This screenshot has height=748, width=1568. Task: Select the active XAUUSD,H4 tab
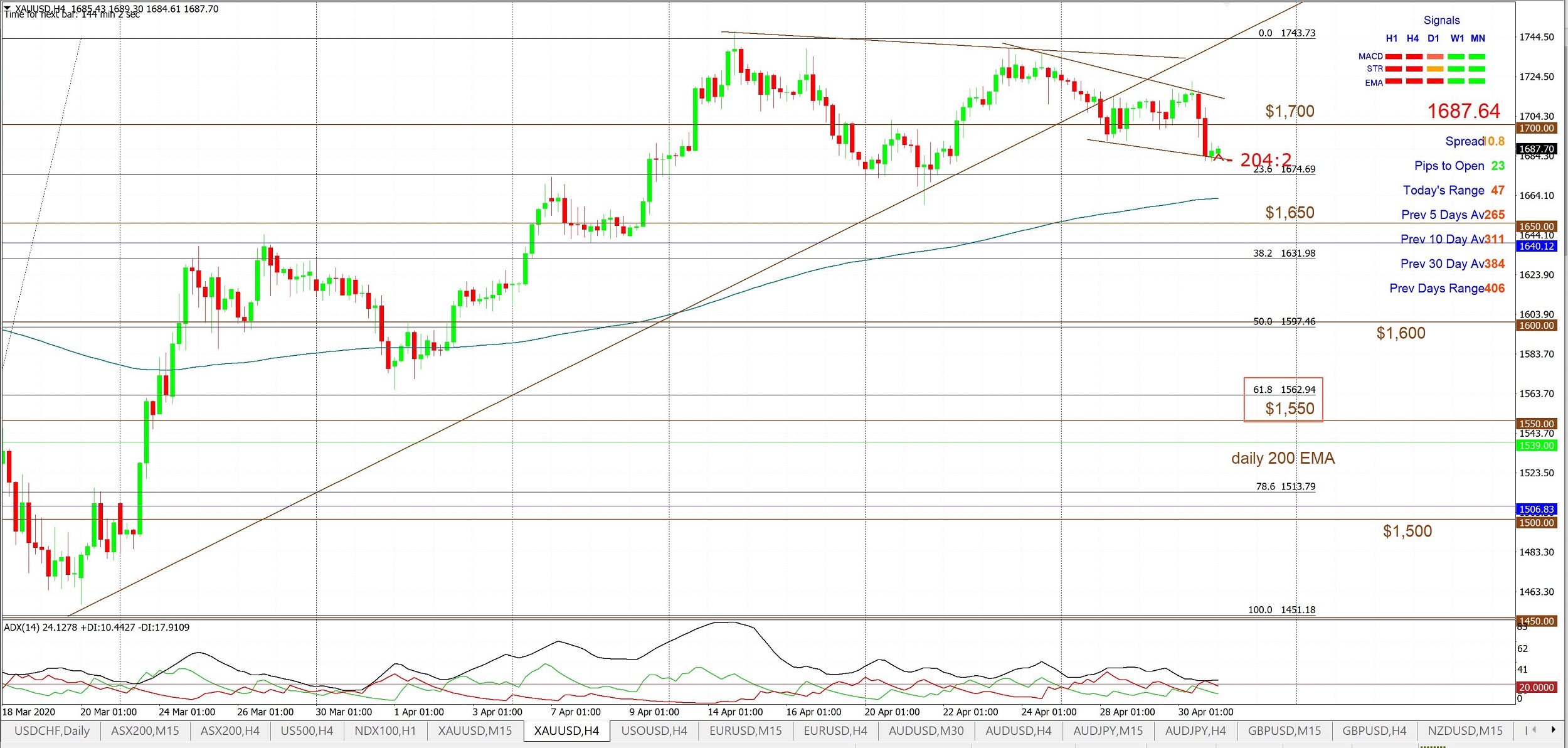pos(566,730)
